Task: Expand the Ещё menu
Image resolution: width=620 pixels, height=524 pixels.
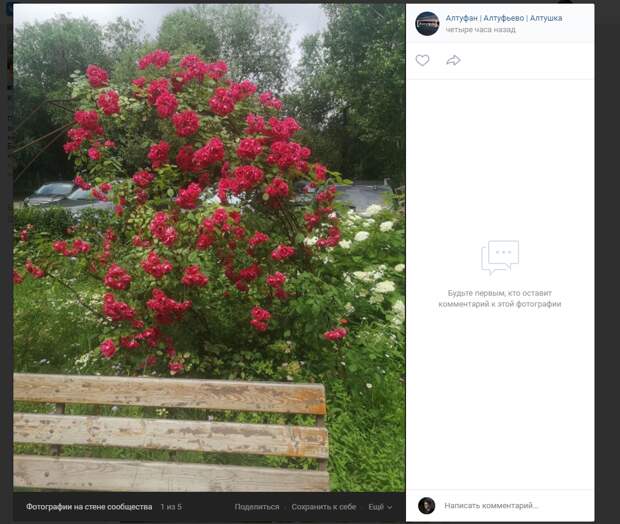Action: pyautogui.click(x=380, y=507)
